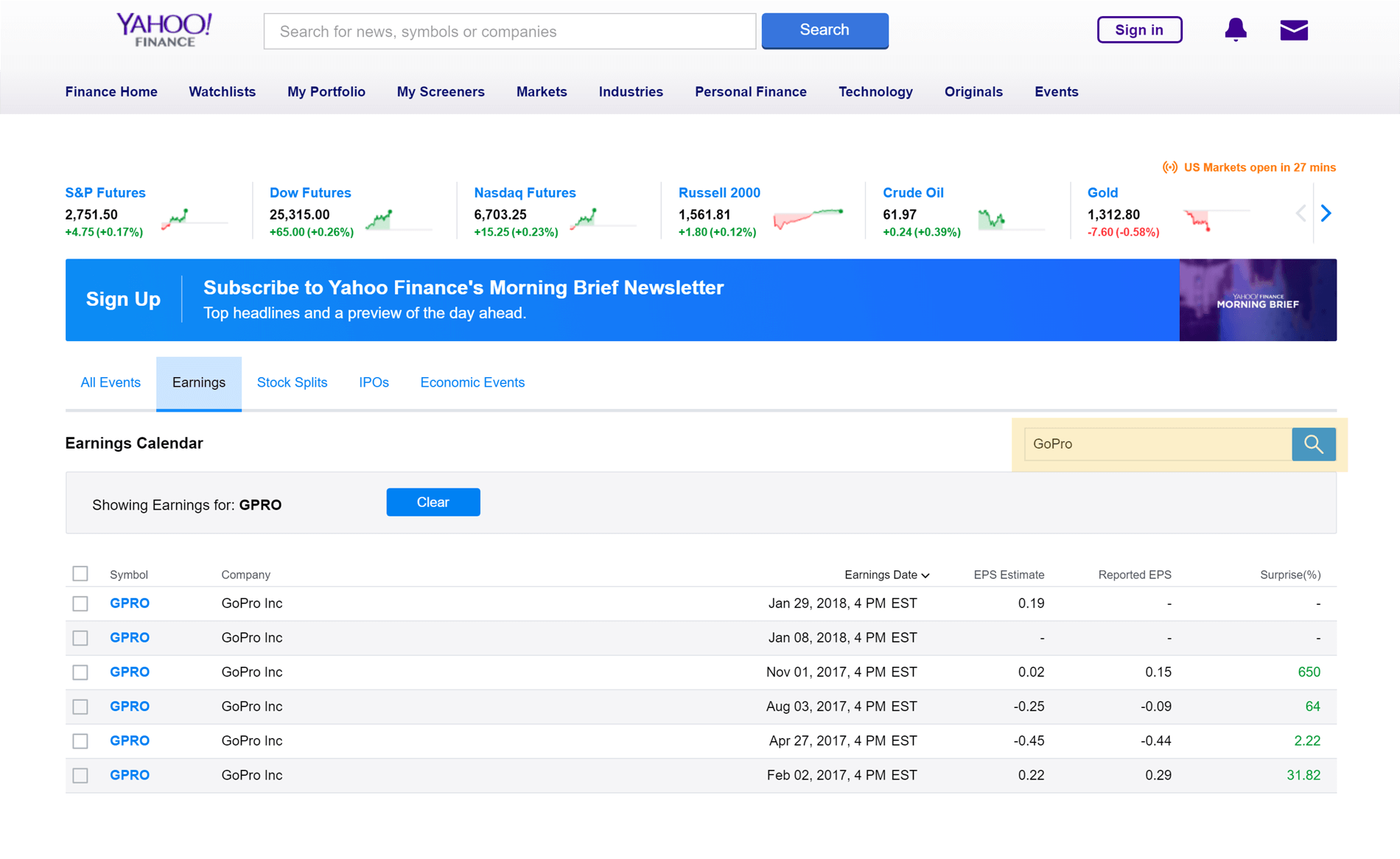Open the Dow Futures link
Image resolution: width=1400 pixels, height=859 pixels.
(310, 193)
